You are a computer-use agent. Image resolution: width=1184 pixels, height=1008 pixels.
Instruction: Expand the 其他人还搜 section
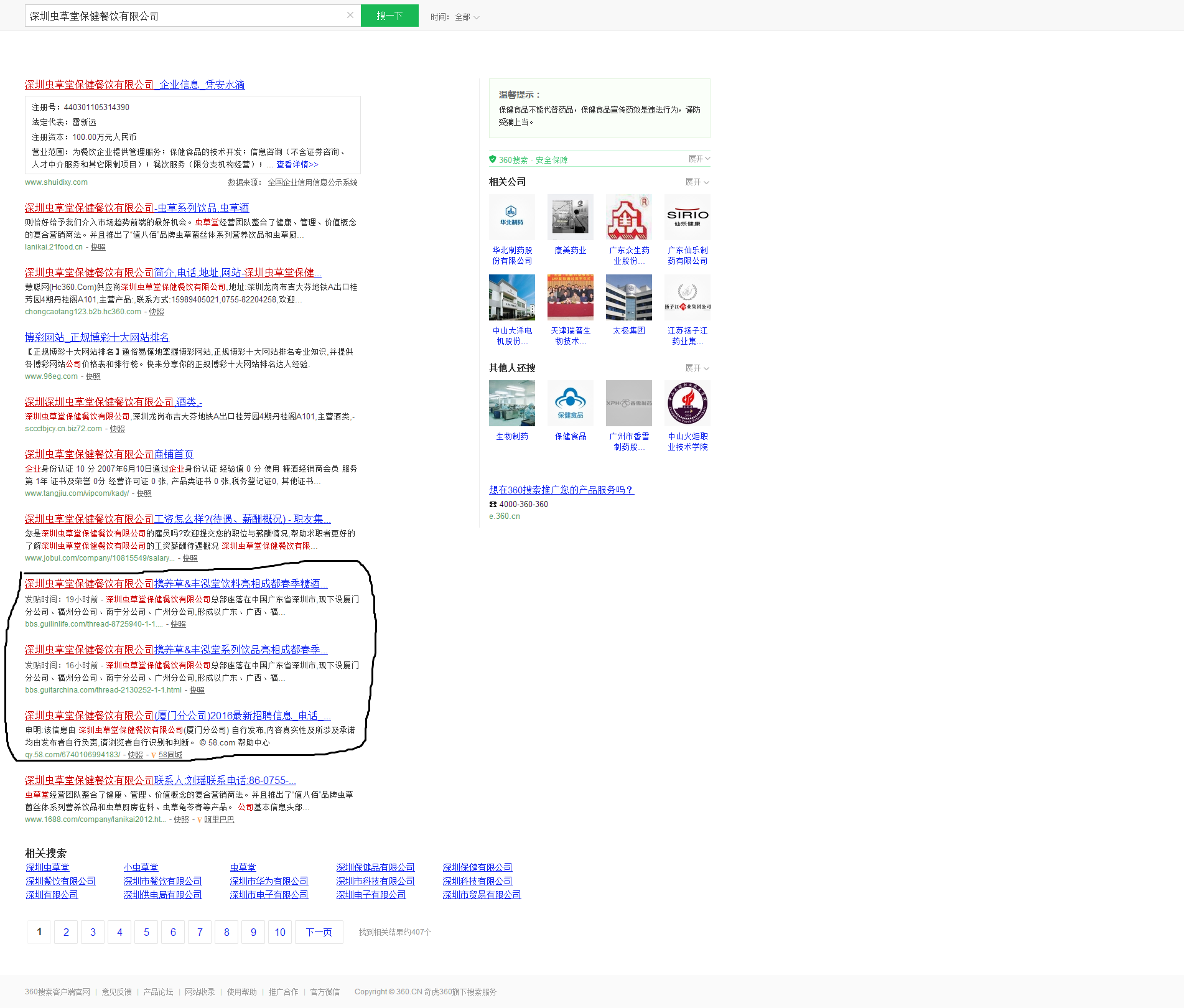697,368
